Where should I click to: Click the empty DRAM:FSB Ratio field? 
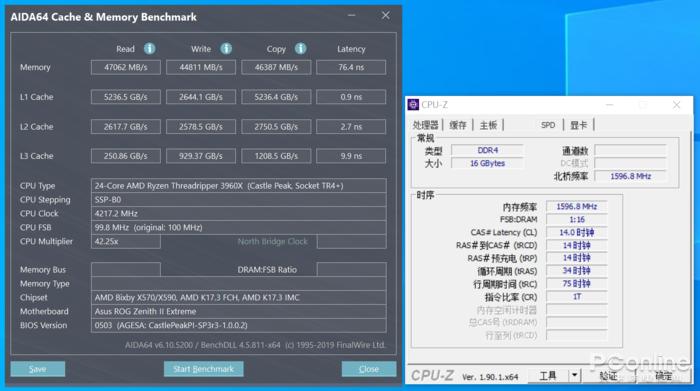point(351,270)
